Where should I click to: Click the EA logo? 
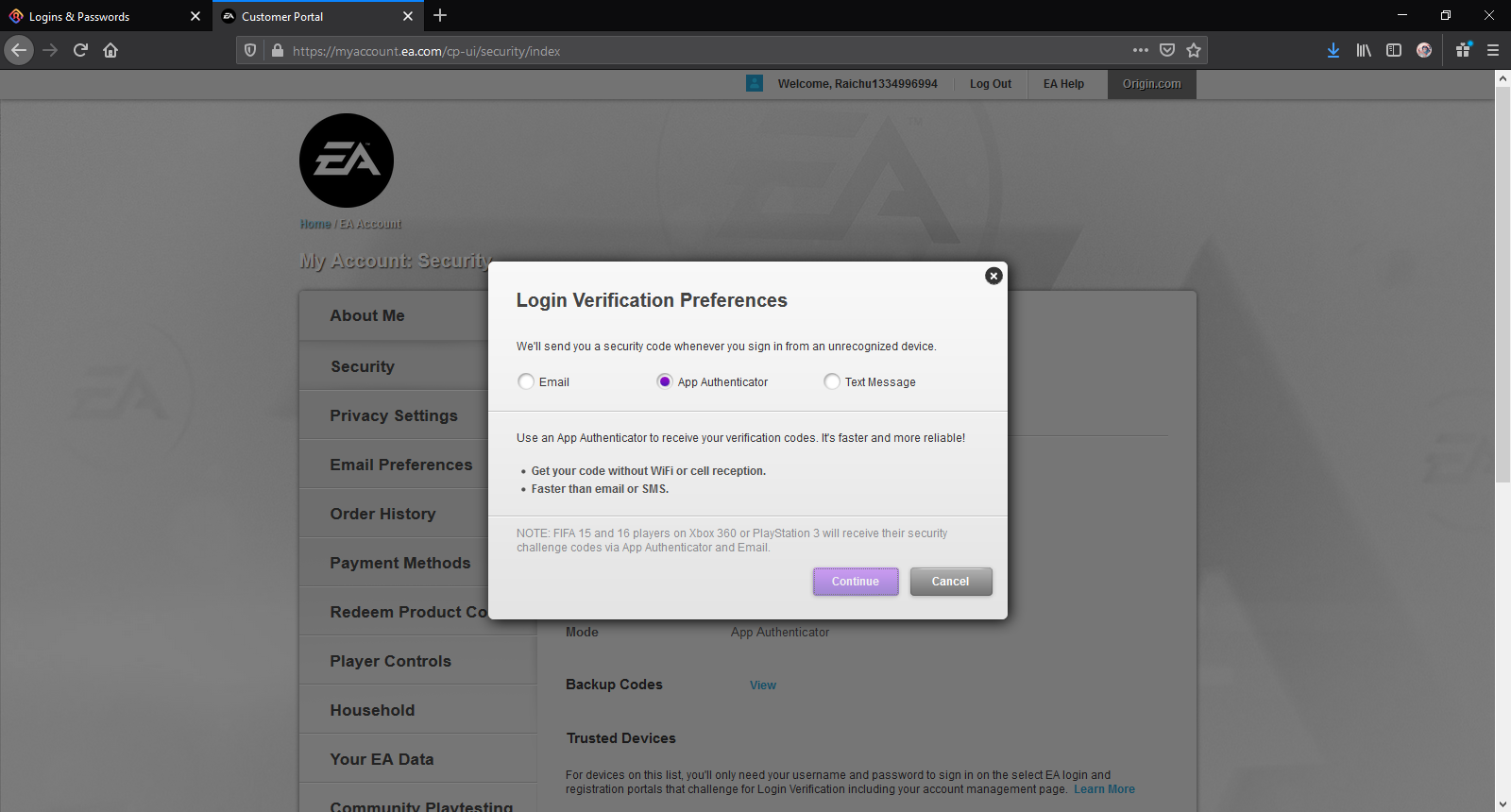[x=347, y=161]
